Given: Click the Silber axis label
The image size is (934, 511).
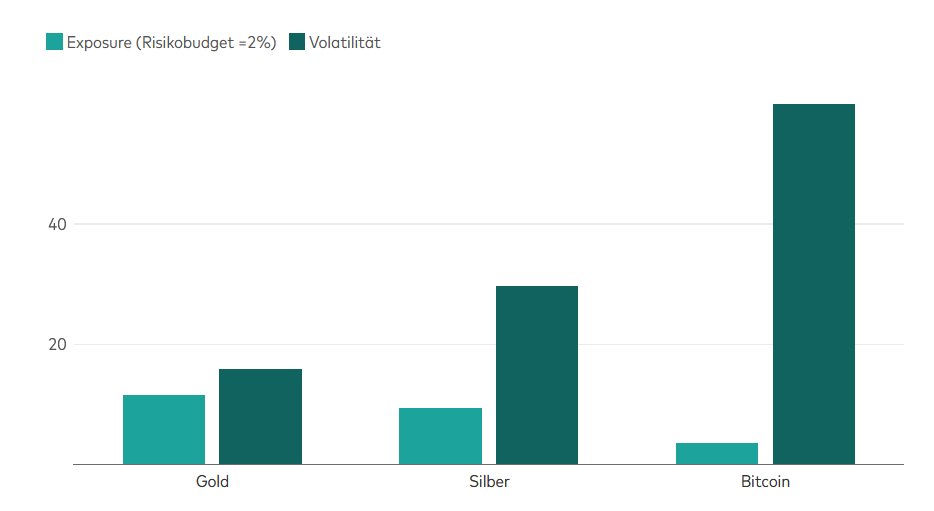Looking at the screenshot, I should pyautogui.click(x=489, y=481).
